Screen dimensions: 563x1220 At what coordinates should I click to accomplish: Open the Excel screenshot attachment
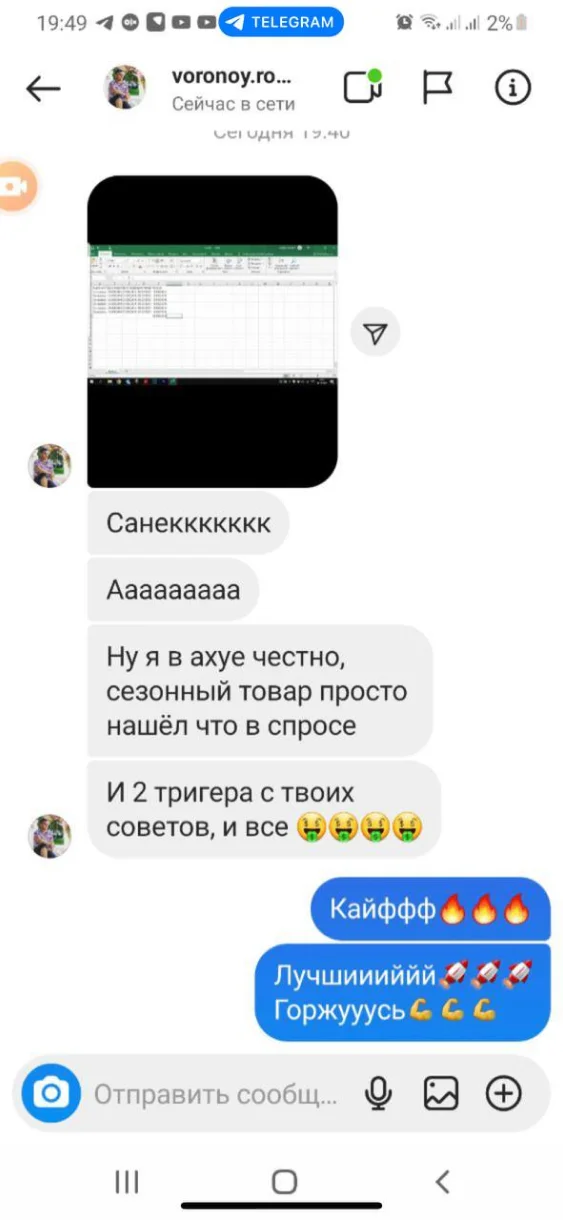click(212, 331)
